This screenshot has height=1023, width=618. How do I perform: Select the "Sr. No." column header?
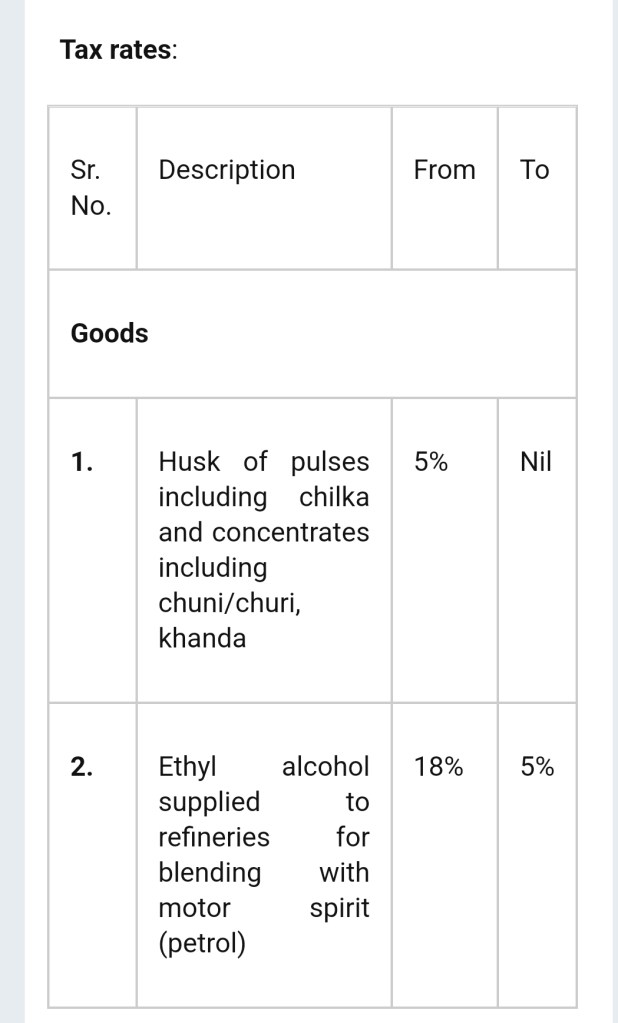tap(90, 188)
